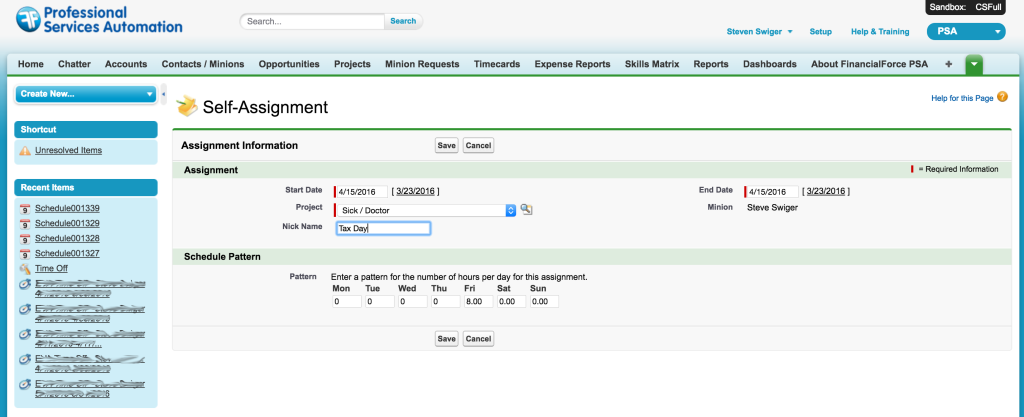The height and width of the screenshot is (417, 1024).
Task: Open the Projects tab
Action: 352,64
